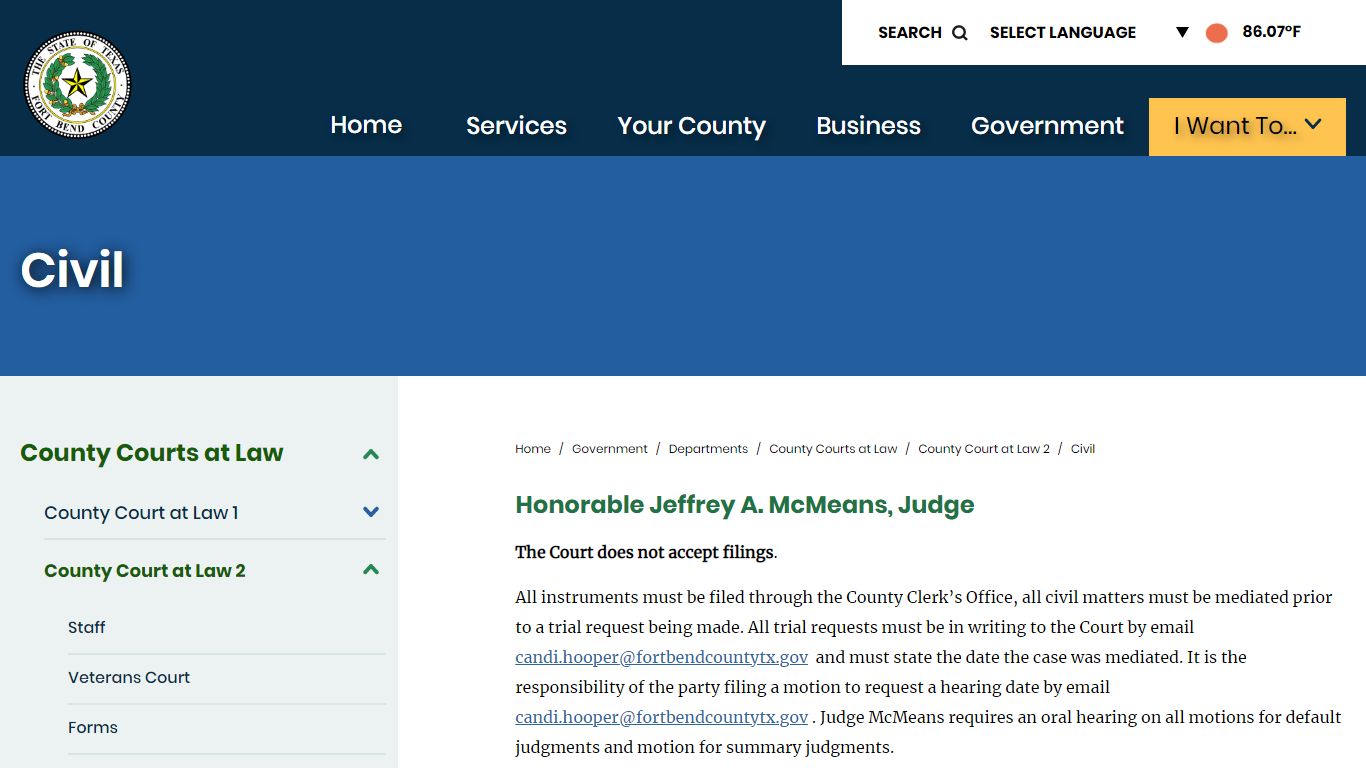The width and height of the screenshot is (1366, 768).
Task: Open the Government navigation menu
Action: point(1047,126)
